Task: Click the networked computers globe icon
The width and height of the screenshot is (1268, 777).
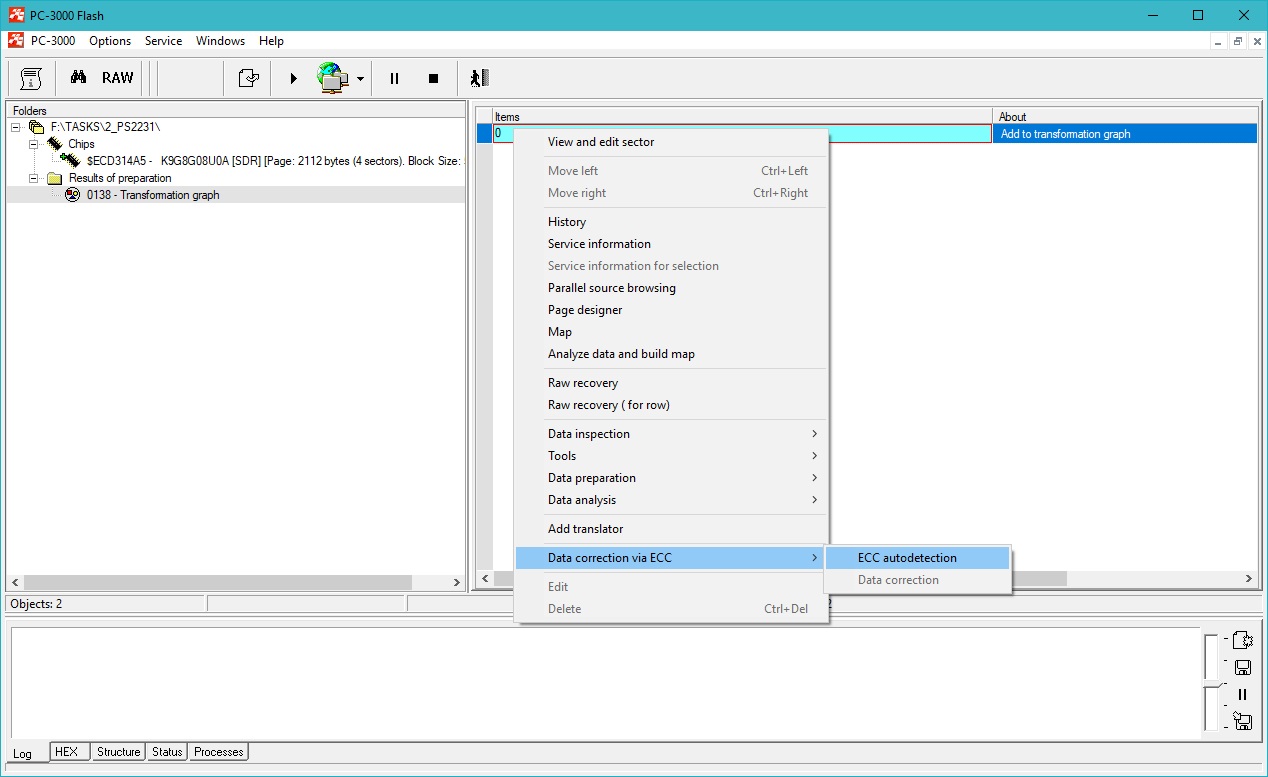Action: [x=333, y=78]
